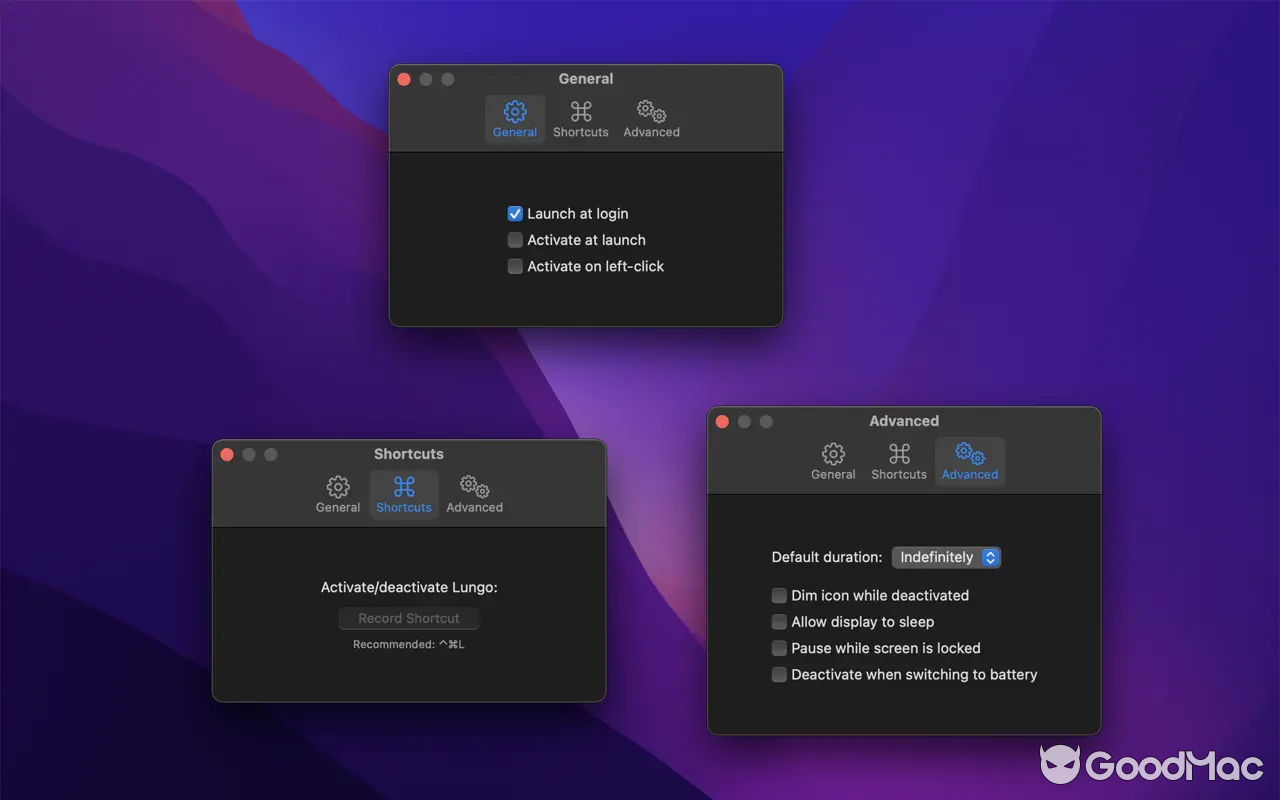This screenshot has height=800, width=1280.
Task: Enable Dim icon while deactivated
Action: [779, 595]
